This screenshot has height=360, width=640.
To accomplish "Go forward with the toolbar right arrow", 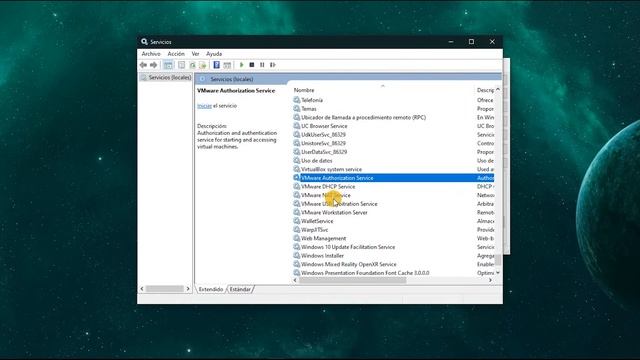I will tap(153, 65).
